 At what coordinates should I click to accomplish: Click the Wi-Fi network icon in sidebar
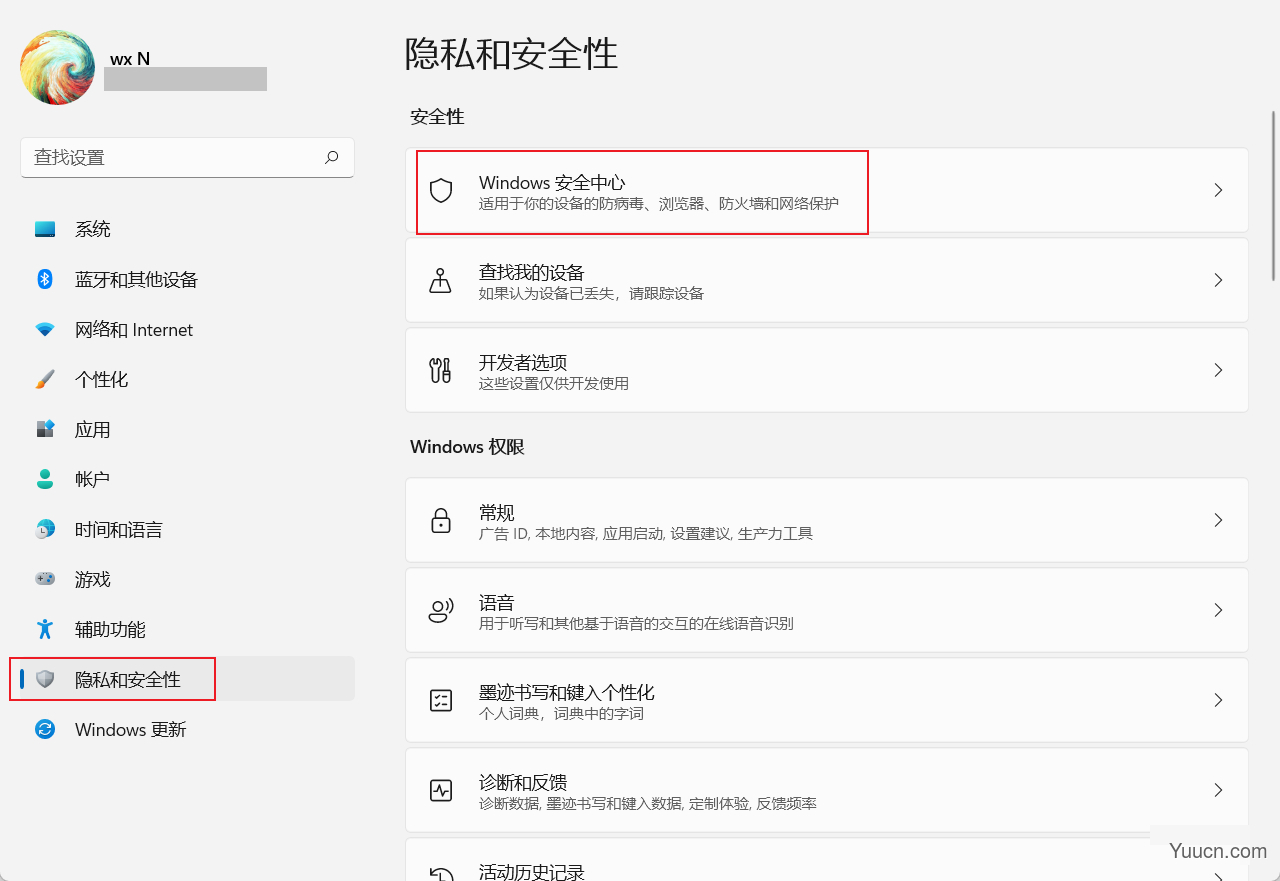point(45,329)
